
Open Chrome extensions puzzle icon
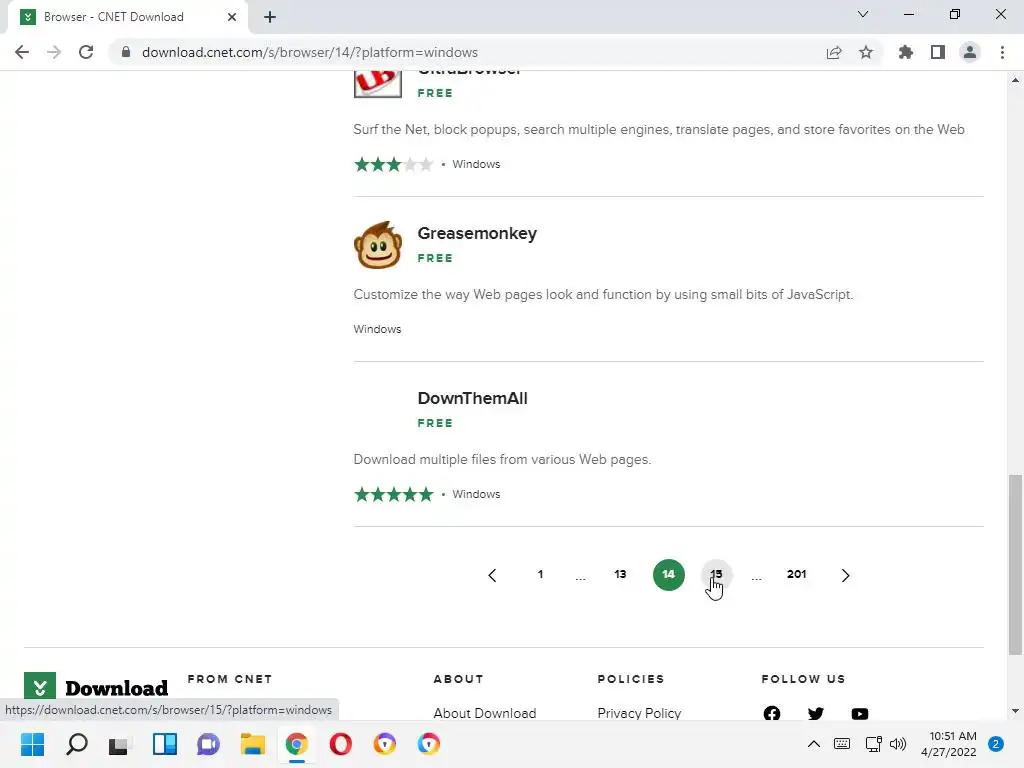(x=906, y=52)
